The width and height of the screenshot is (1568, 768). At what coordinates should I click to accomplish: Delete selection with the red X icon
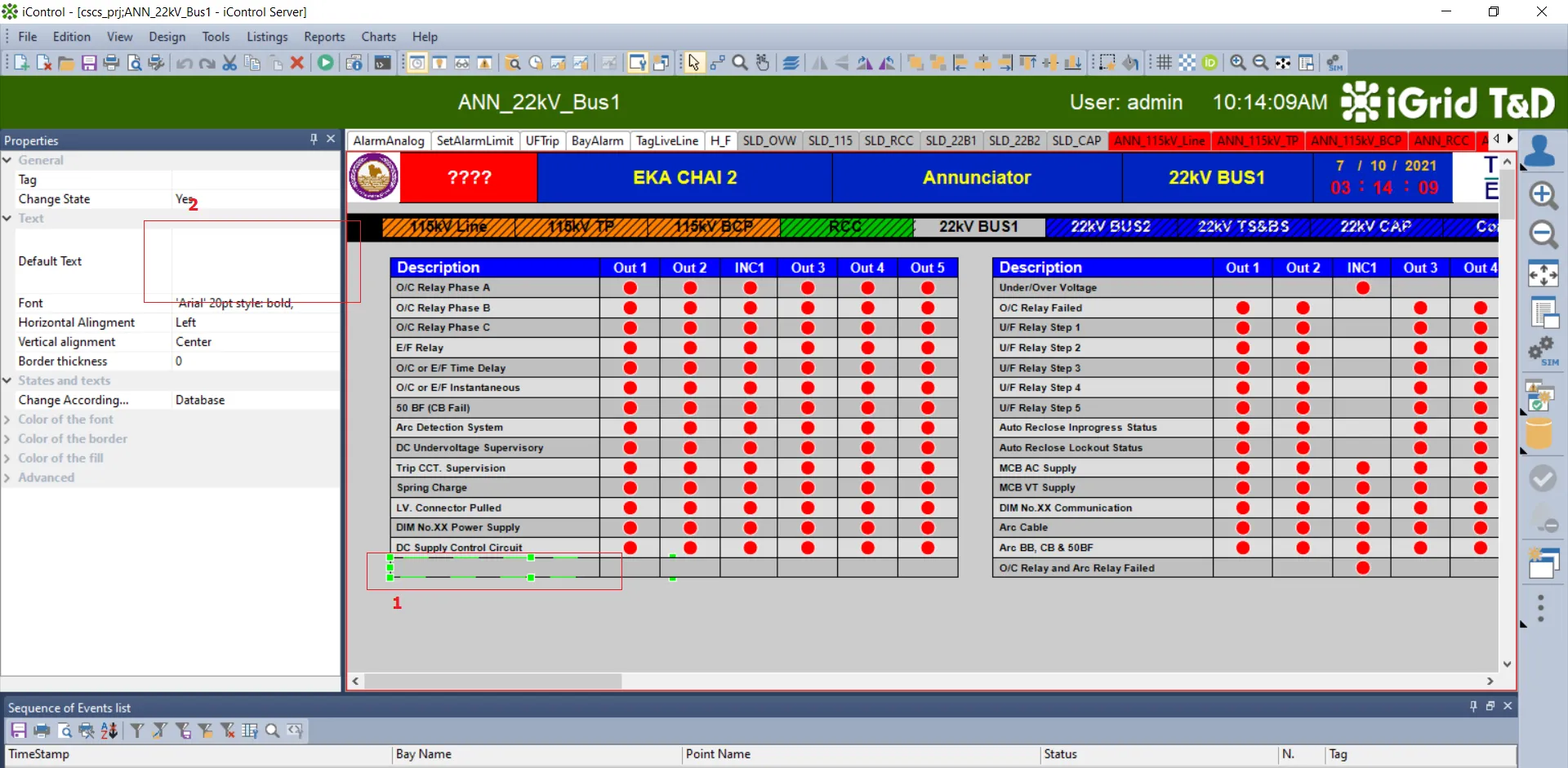[x=297, y=63]
